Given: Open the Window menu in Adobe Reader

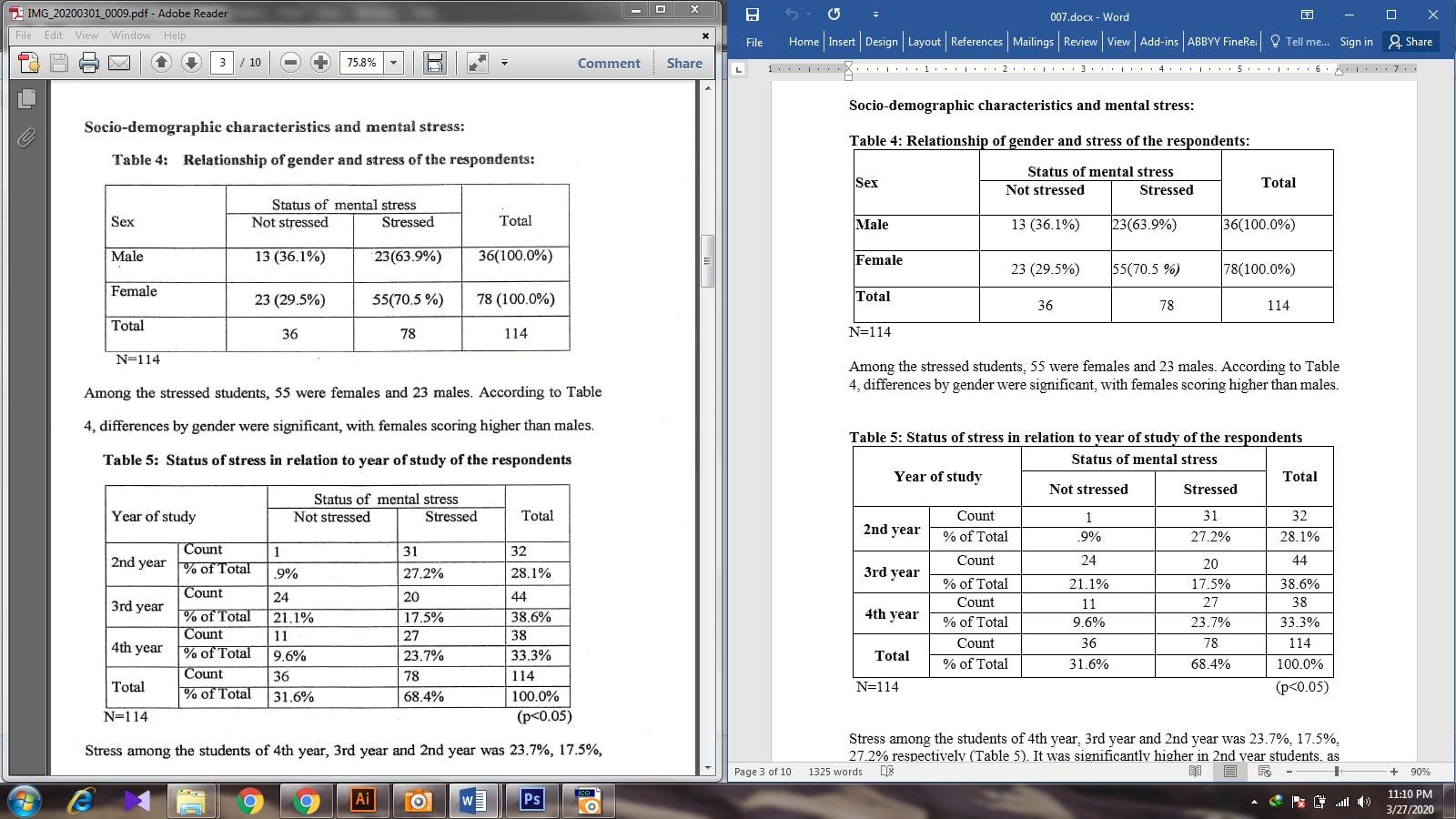Looking at the screenshot, I should click(130, 35).
